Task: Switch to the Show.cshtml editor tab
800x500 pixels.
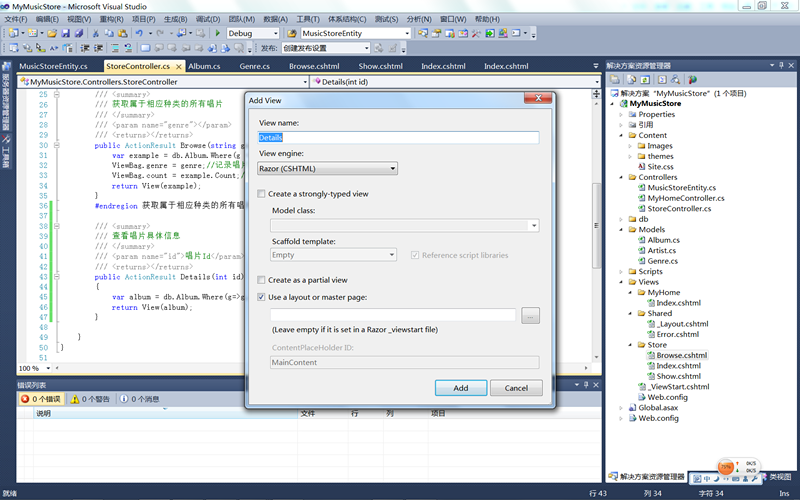Action: [381, 66]
